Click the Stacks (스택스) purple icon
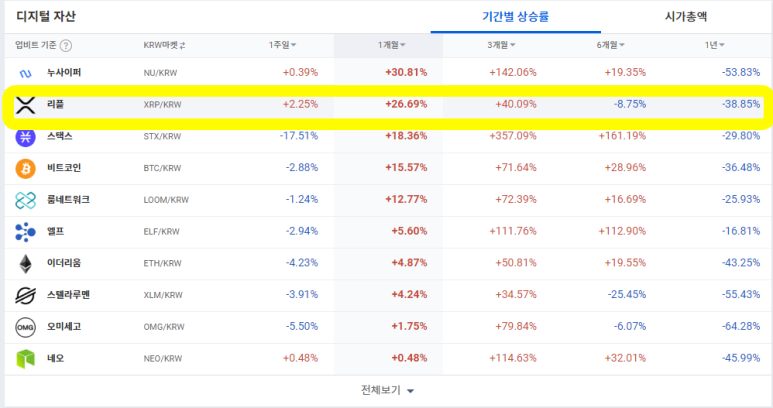Viewport: 773px width, 408px height. tap(25, 136)
